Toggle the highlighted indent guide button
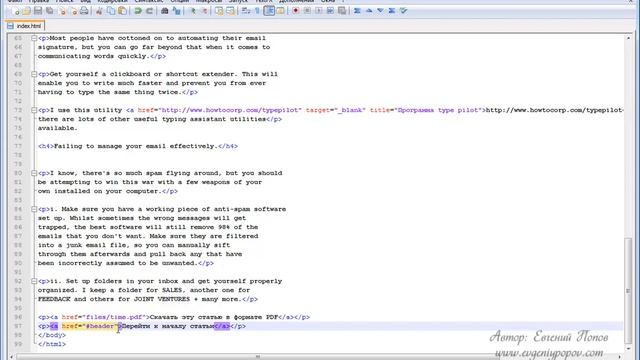640x360 pixels. click(x=269, y=11)
